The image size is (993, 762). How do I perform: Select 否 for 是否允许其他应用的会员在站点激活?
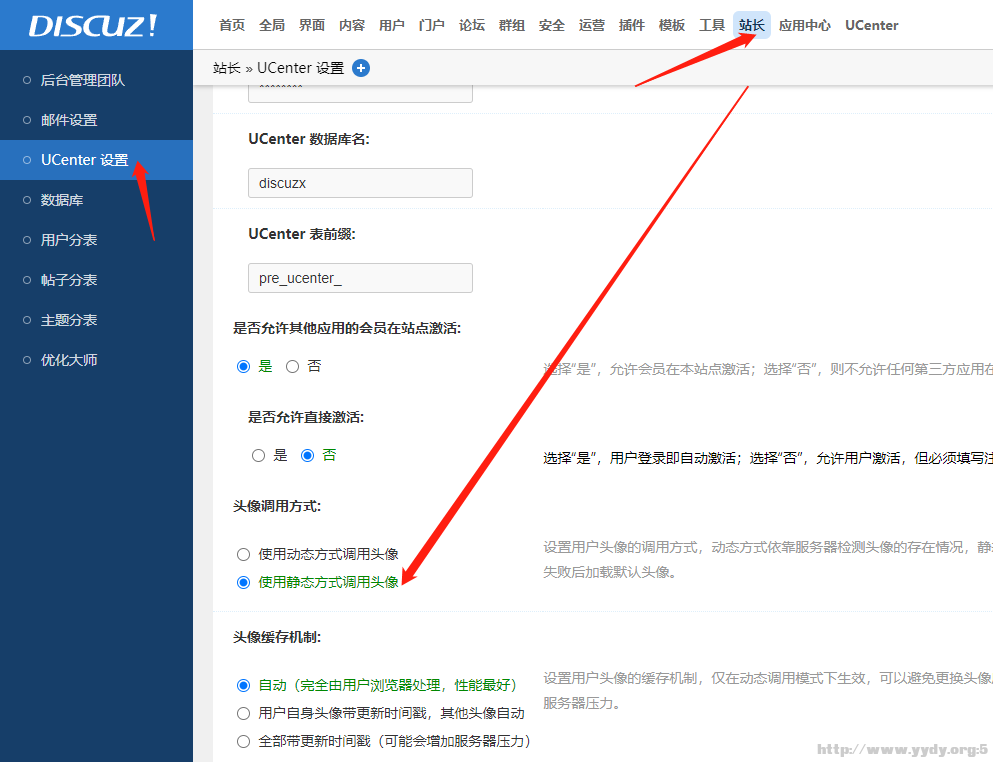coord(292,367)
